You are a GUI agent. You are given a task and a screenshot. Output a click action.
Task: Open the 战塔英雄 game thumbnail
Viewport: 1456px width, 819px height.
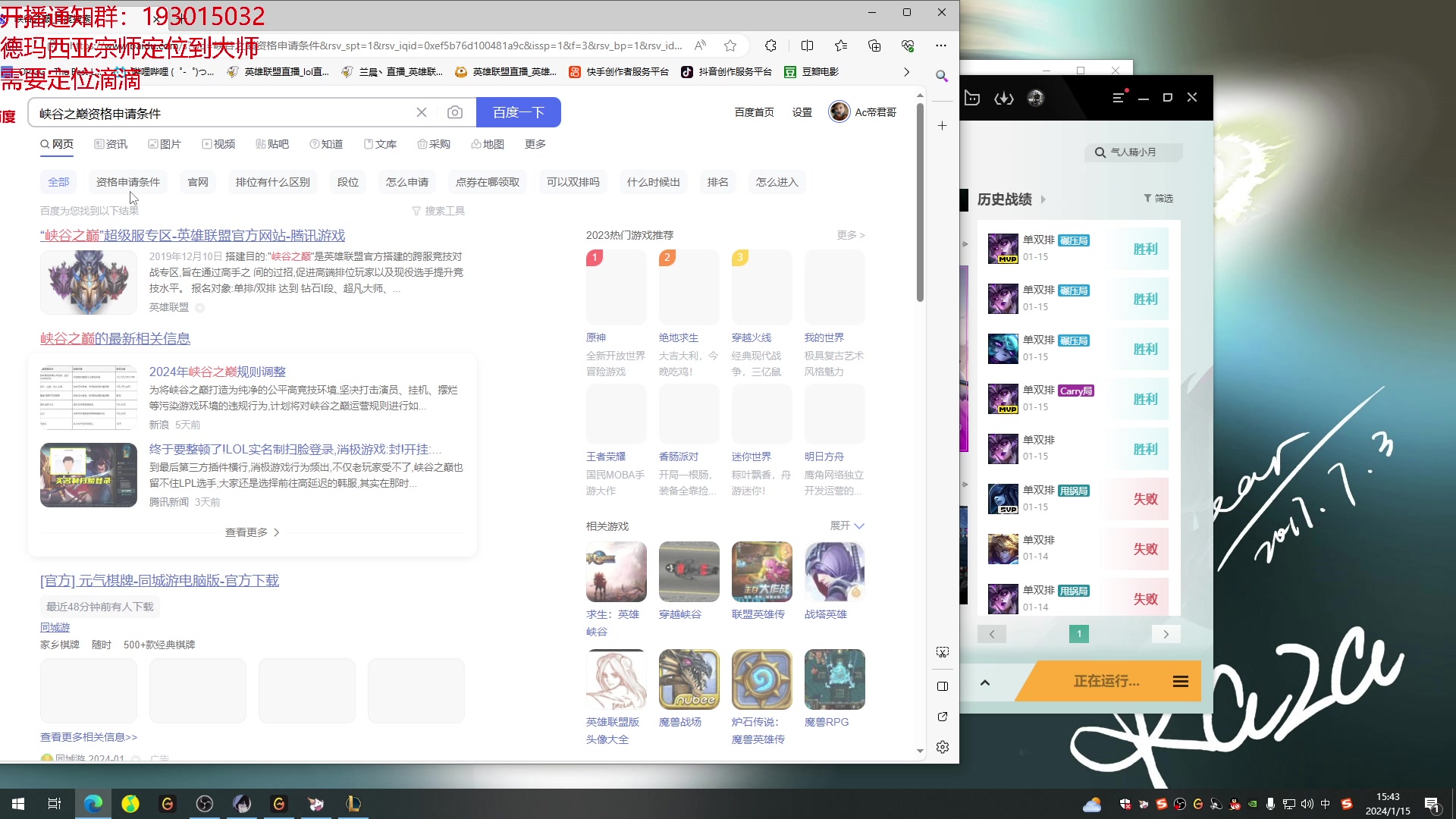click(x=835, y=572)
